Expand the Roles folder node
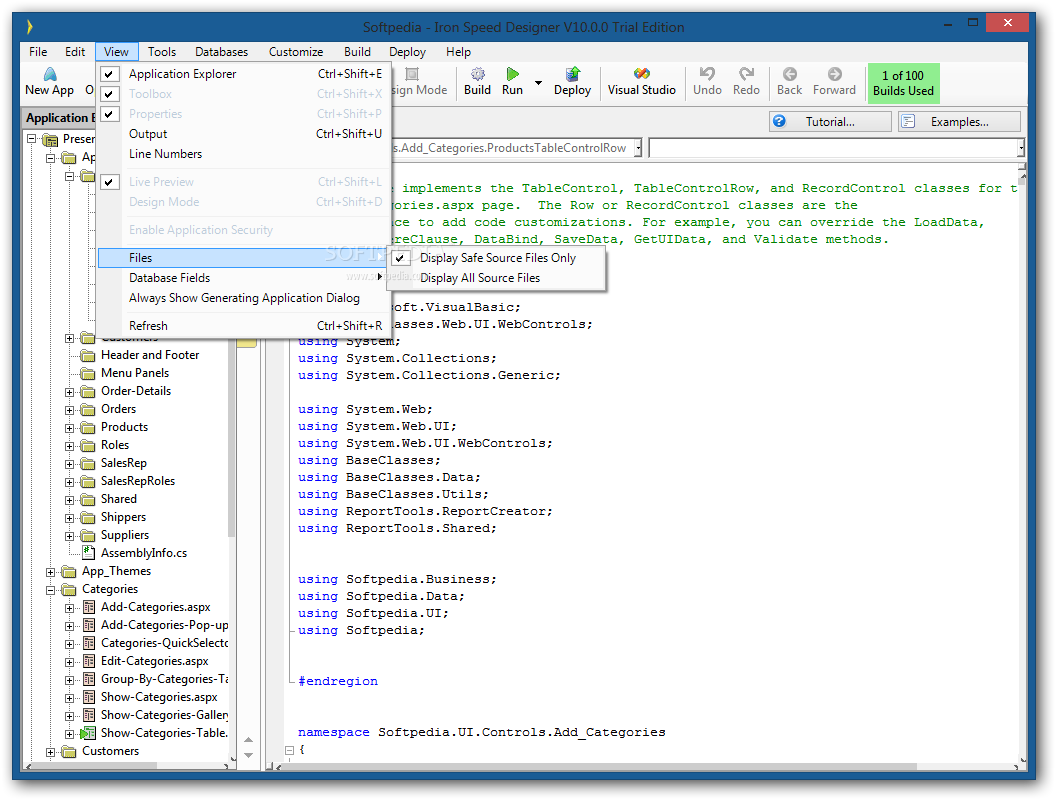This screenshot has height=800, width=1056. [x=69, y=446]
